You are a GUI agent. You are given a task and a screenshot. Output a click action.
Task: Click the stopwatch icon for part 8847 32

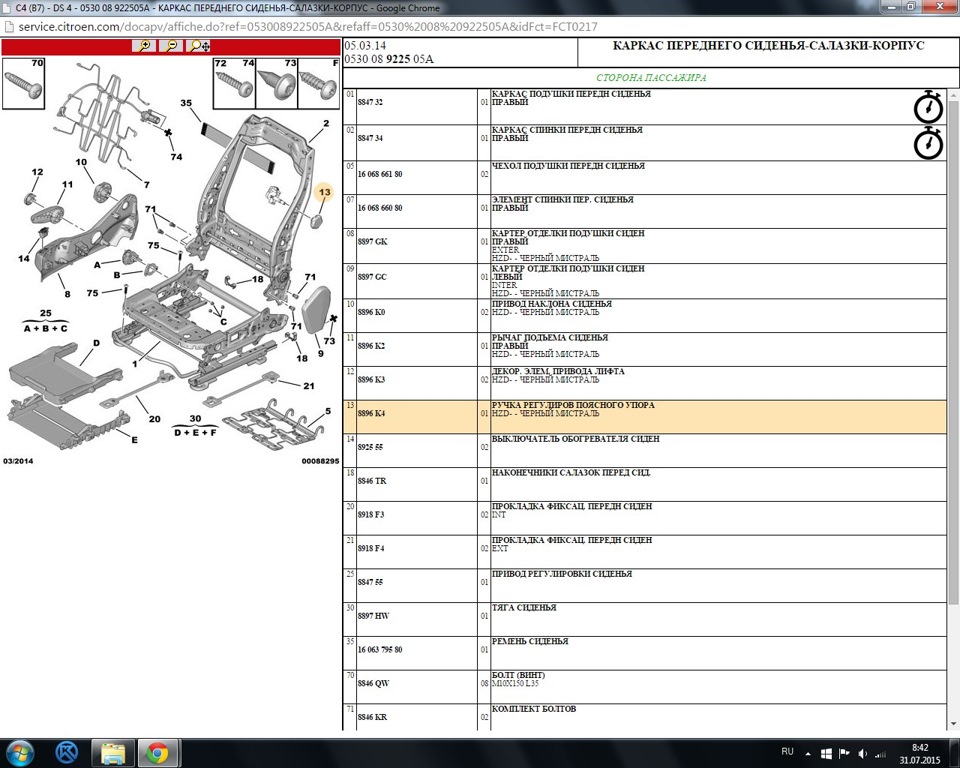point(928,107)
